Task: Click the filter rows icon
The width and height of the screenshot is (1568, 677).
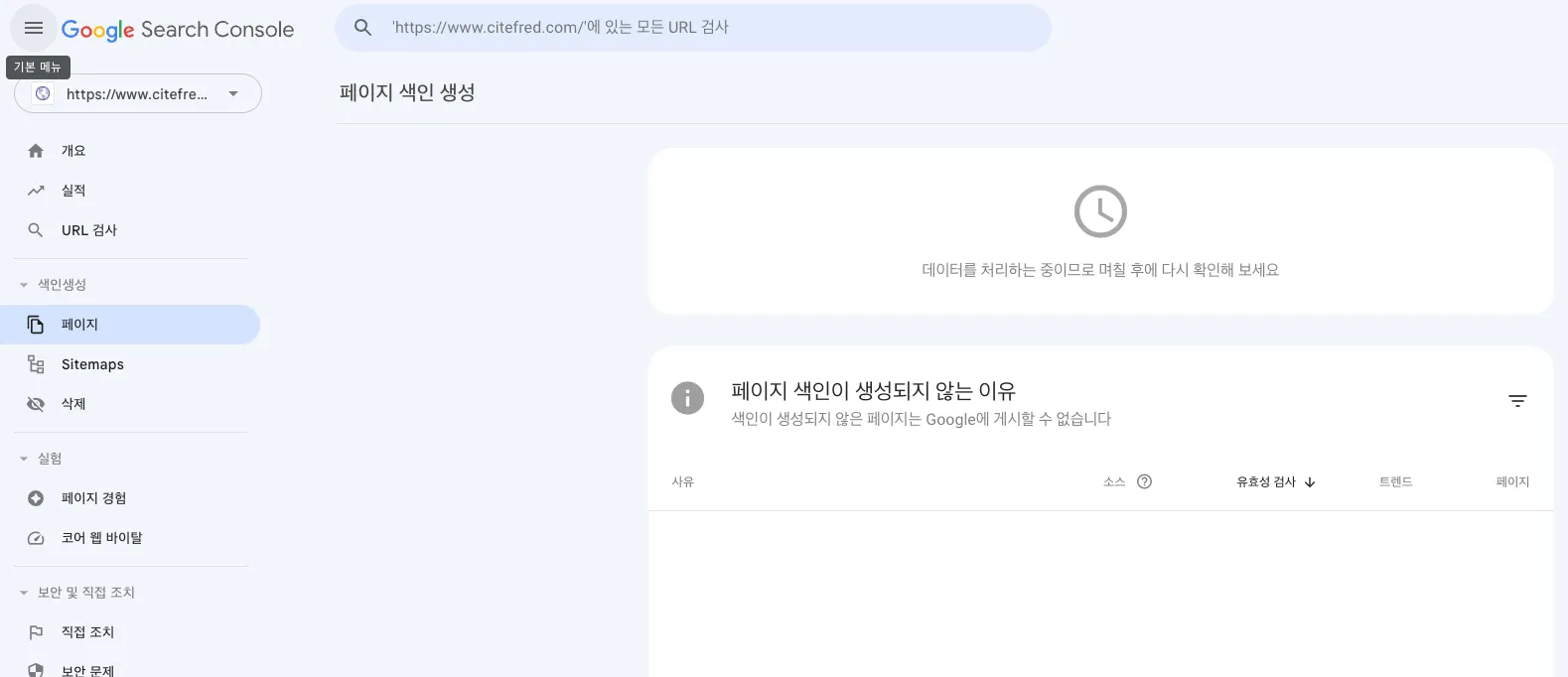Action: coord(1517,401)
